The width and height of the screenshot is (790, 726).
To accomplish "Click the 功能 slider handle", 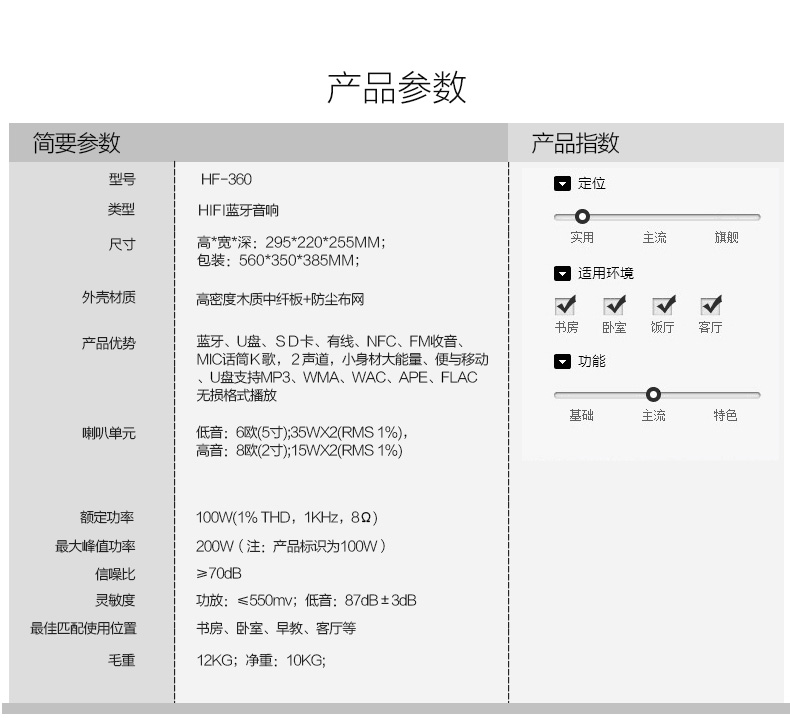I will [x=653, y=394].
